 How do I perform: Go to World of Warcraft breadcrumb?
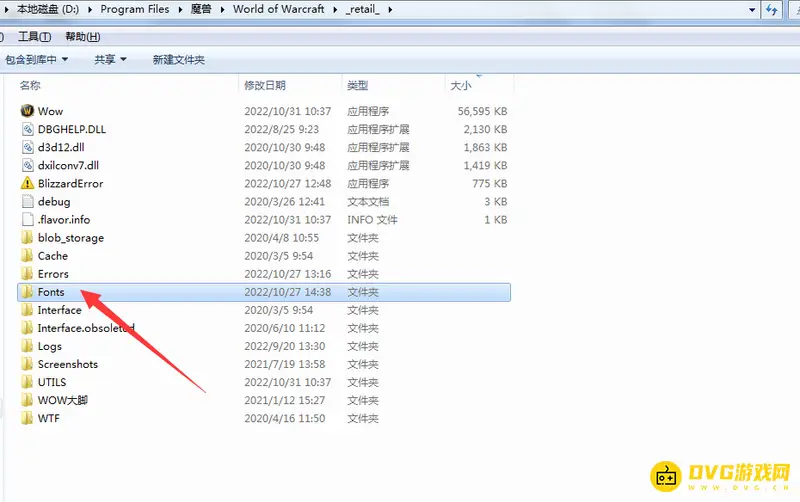click(279, 9)
